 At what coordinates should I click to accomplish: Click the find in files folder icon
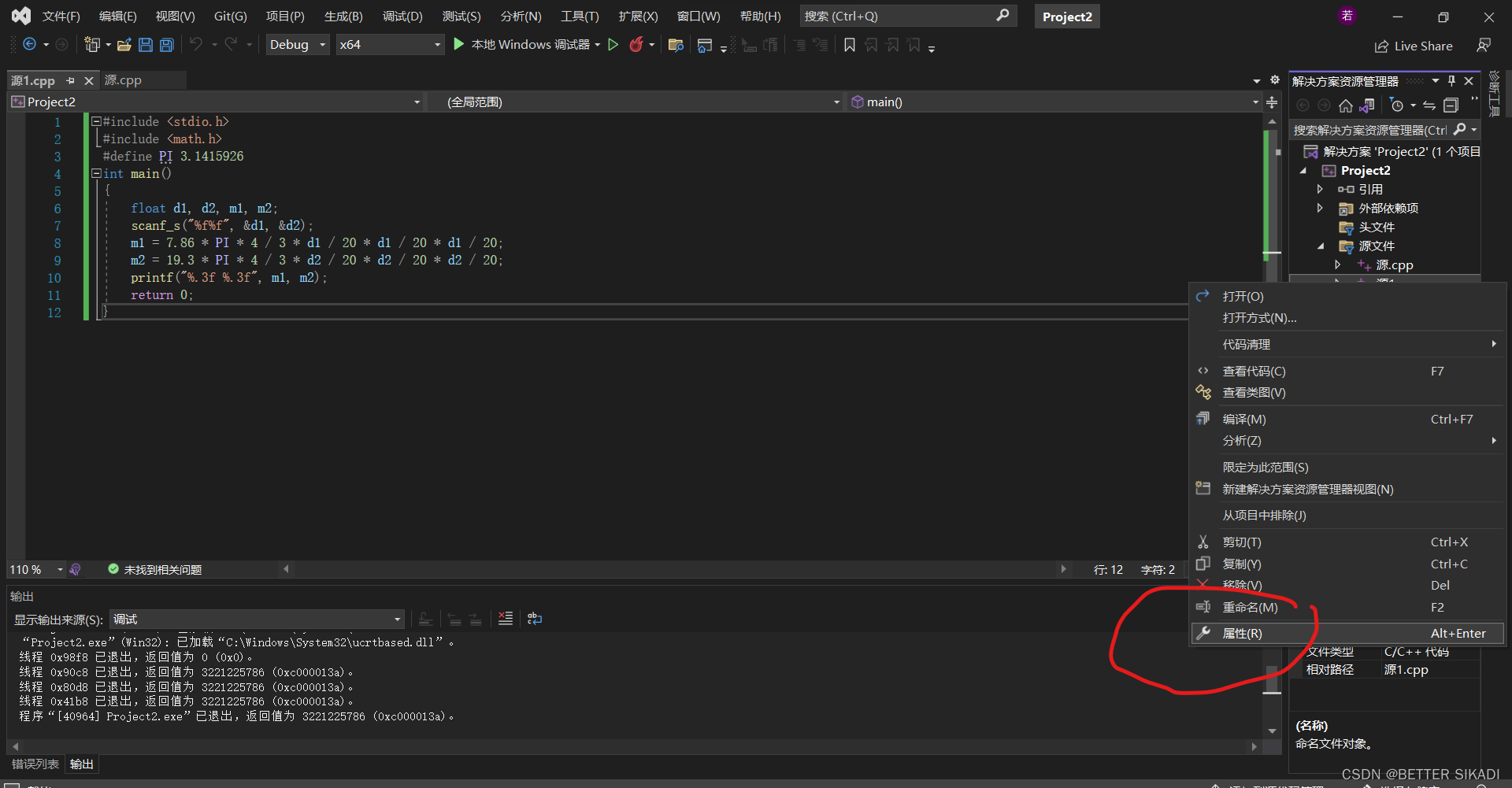click(675, 45)
